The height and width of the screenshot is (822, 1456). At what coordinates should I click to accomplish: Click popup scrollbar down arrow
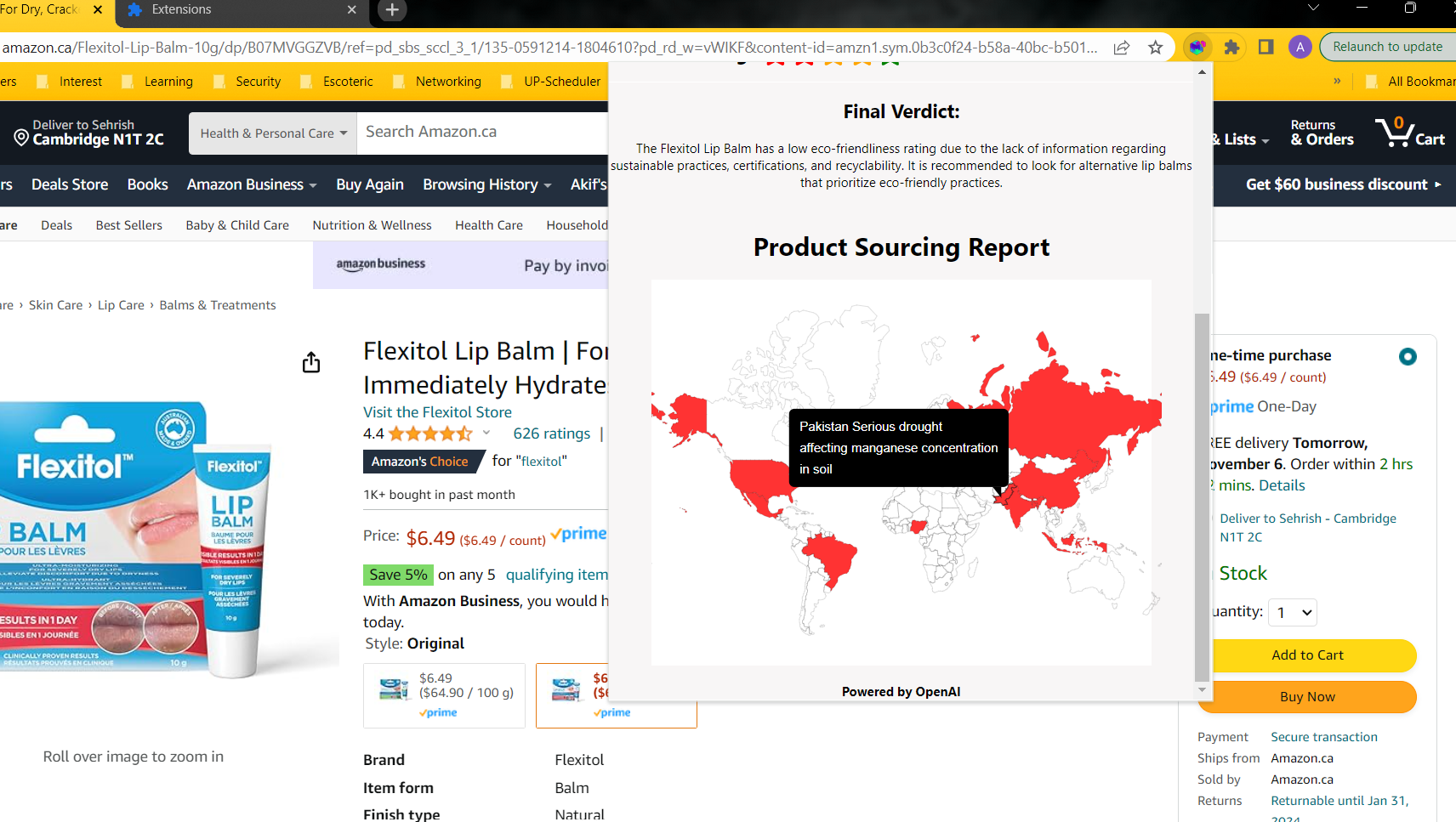[1202, 690]
